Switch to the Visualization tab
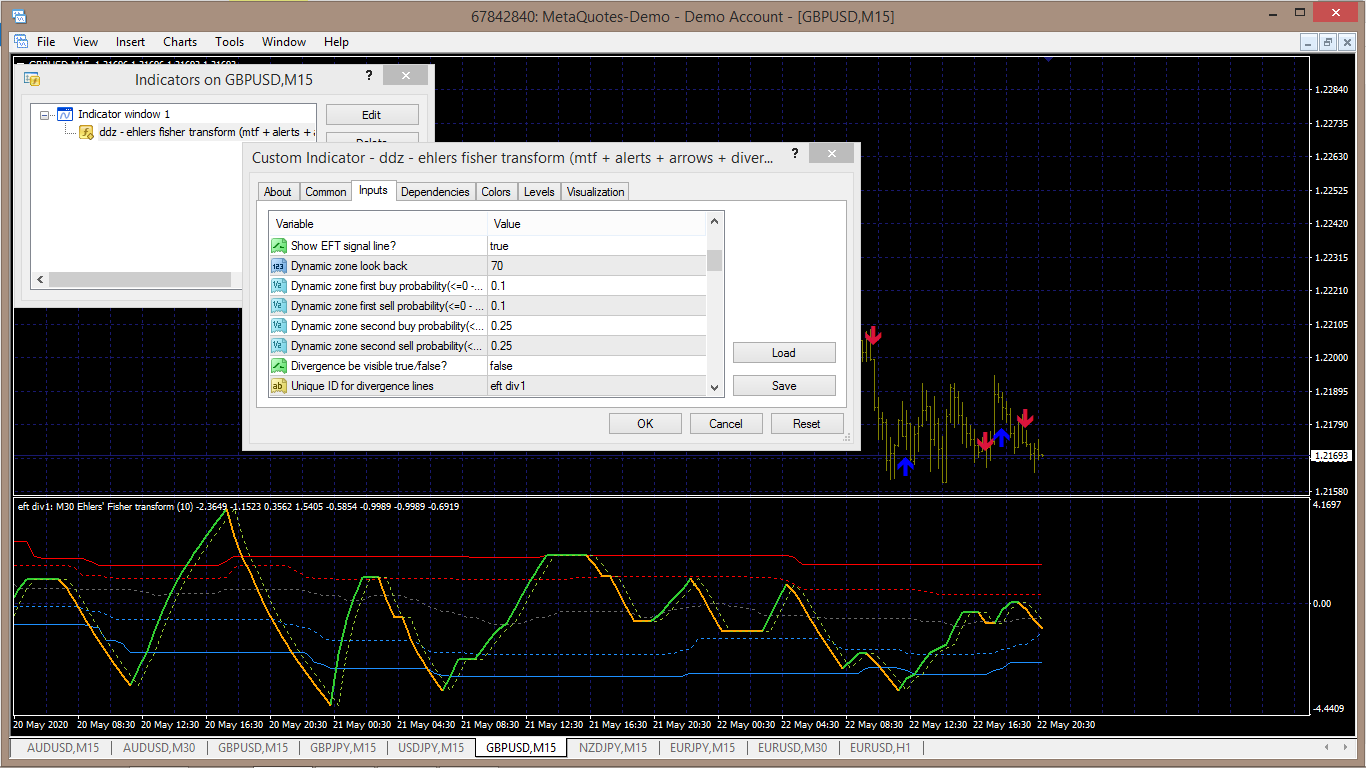The image size is (1366, 768). 595,192
